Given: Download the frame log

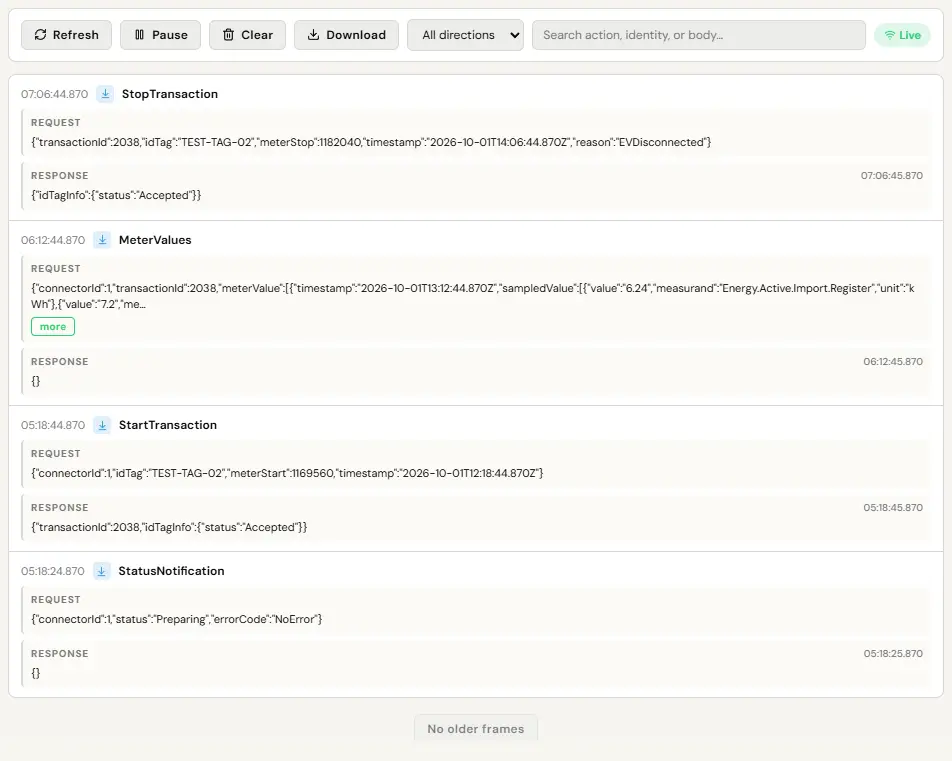Looking at the screenshot, I should [346, 35].
